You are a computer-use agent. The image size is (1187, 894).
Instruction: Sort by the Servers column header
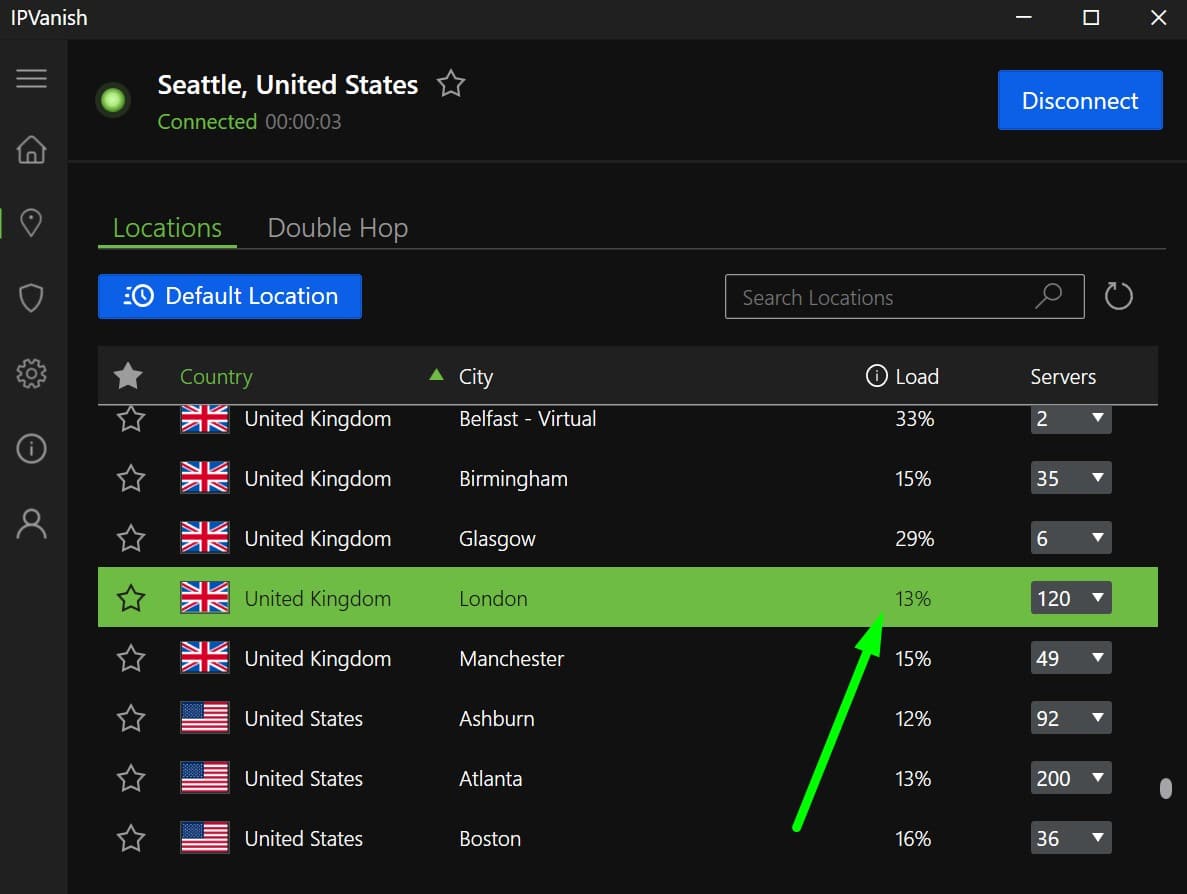click(1063, 376)
